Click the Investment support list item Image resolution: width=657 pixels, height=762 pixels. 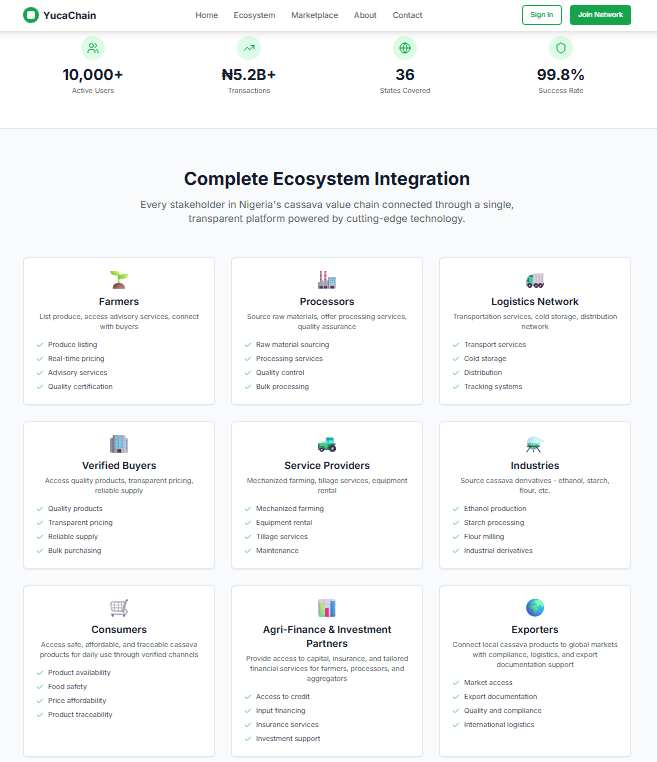[x=288, y=739]
